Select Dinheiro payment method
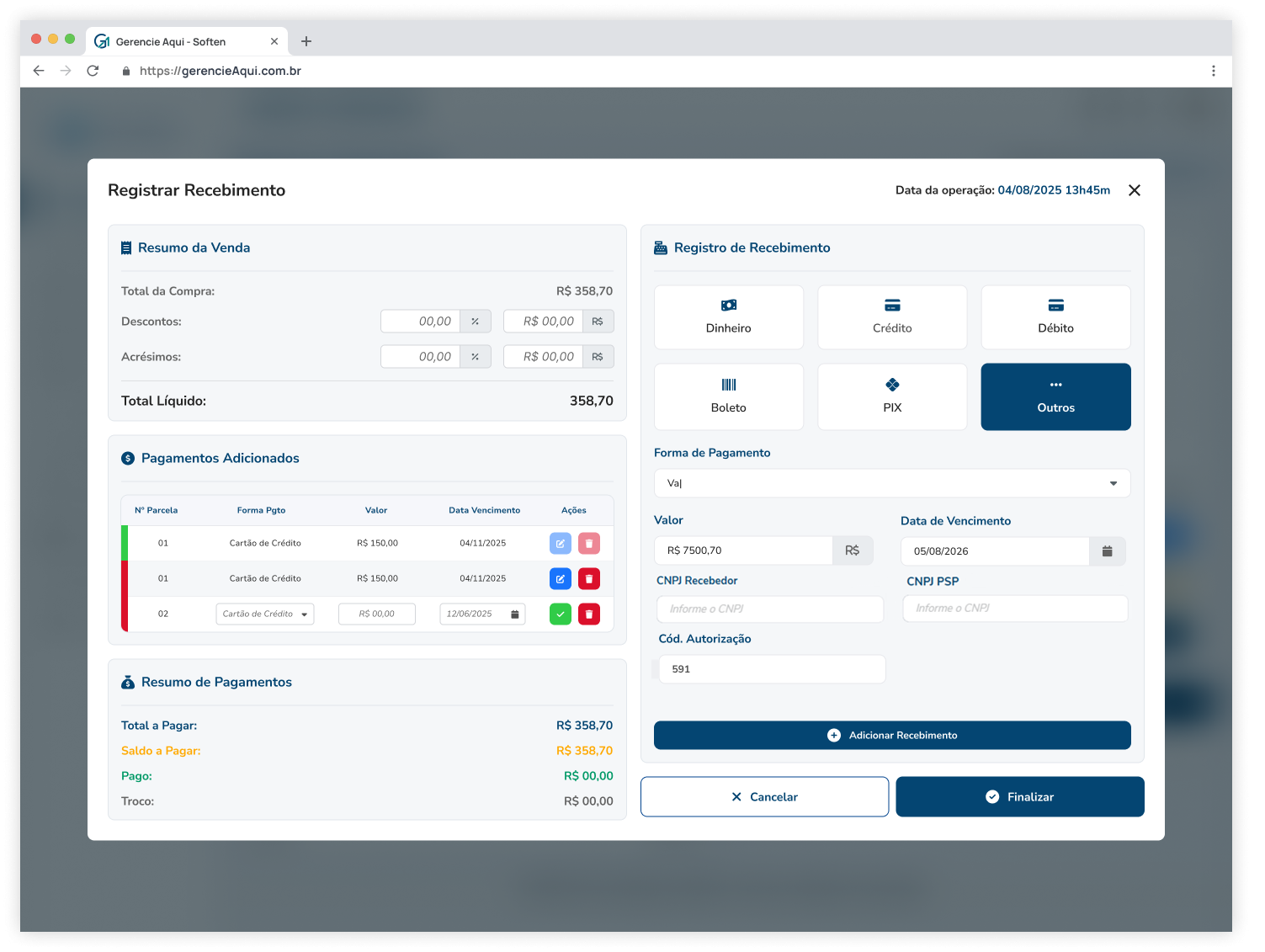Image resolution: width=1265 pixels, height=952 pixels. point(728,317)
